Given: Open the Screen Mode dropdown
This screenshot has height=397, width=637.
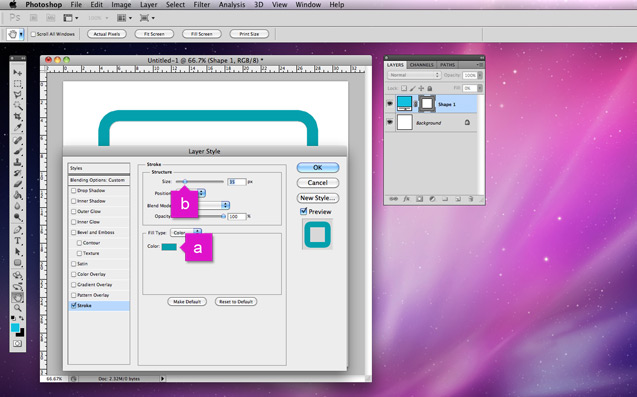Looking at the screenshot, I should pos(147,18).
